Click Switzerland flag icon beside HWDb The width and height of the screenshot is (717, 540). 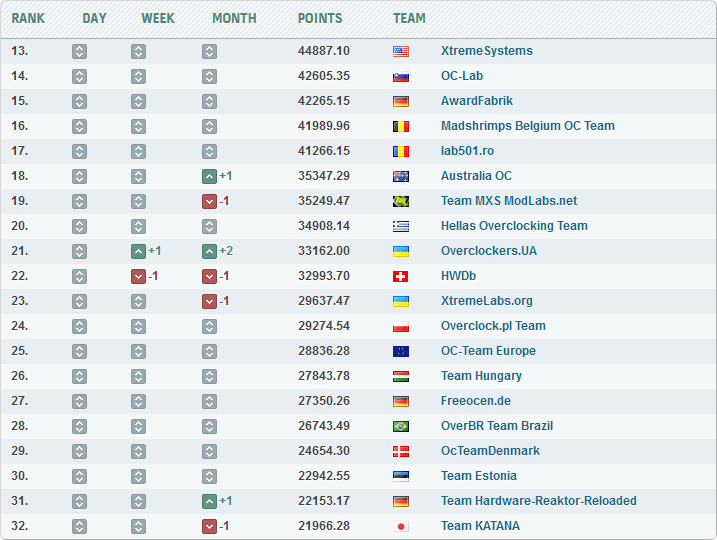[401, 276]
